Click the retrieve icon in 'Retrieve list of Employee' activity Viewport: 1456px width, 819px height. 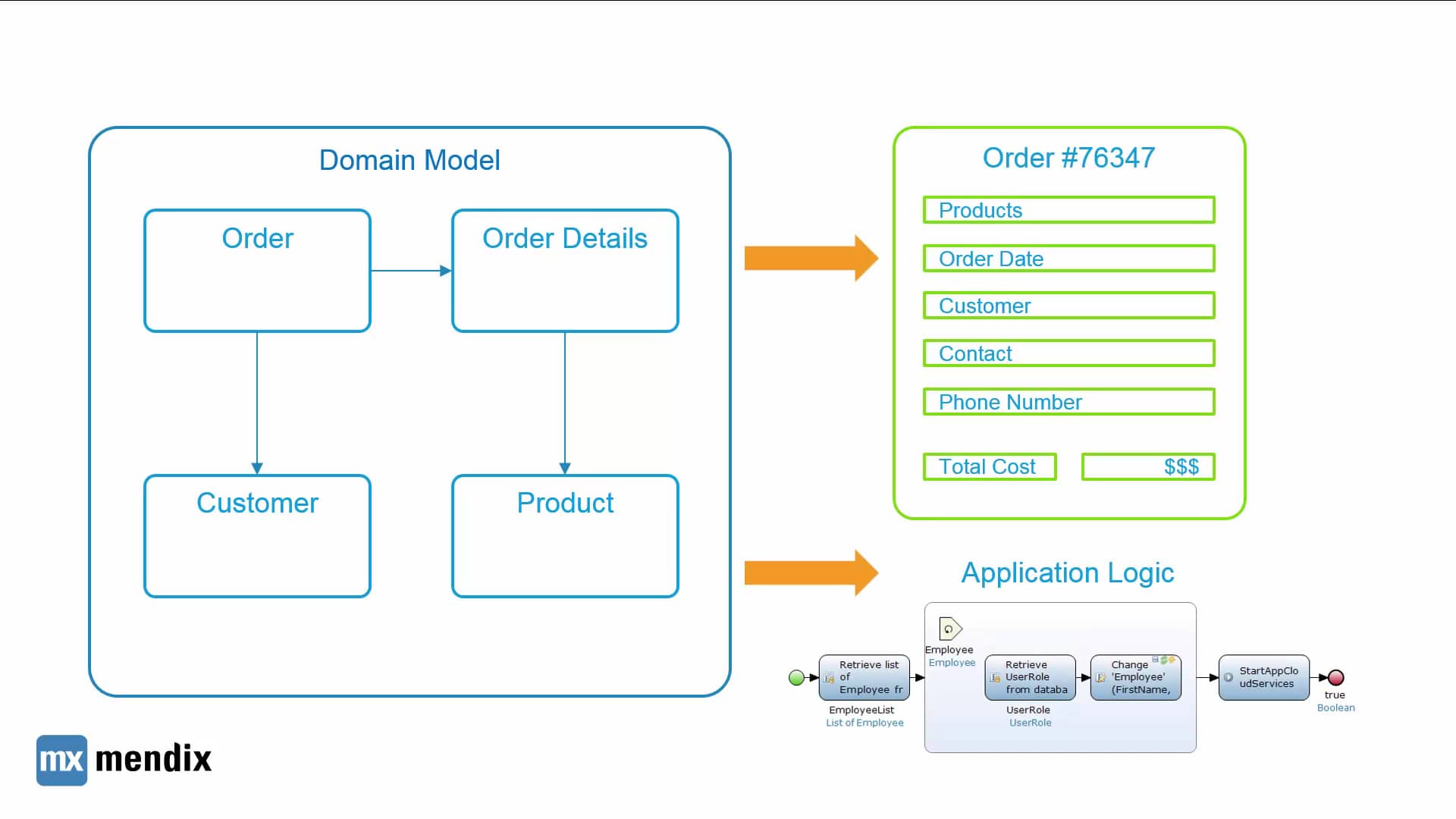[x=828, y=678]
